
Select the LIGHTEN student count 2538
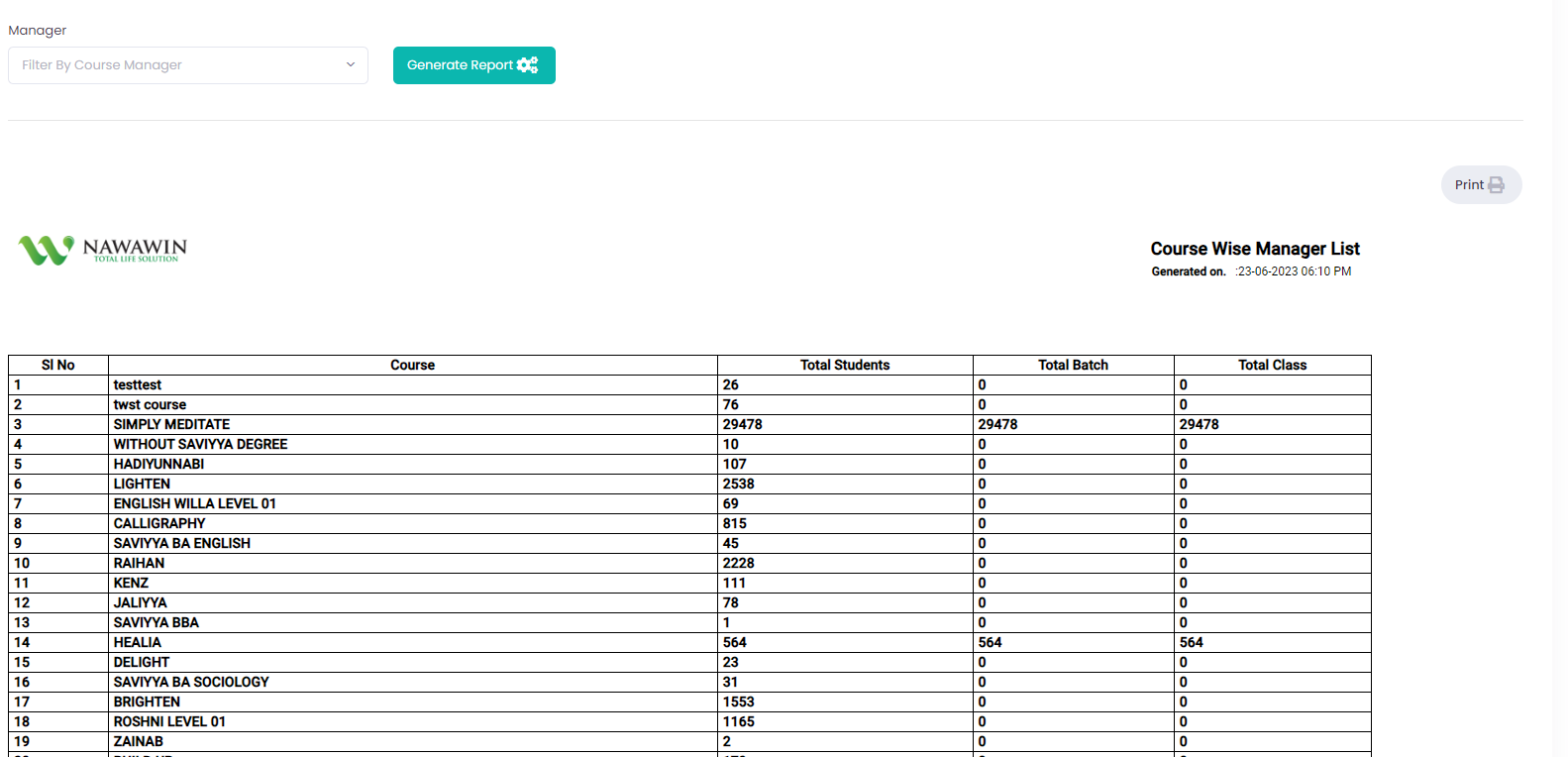click(x=738, y=484)
